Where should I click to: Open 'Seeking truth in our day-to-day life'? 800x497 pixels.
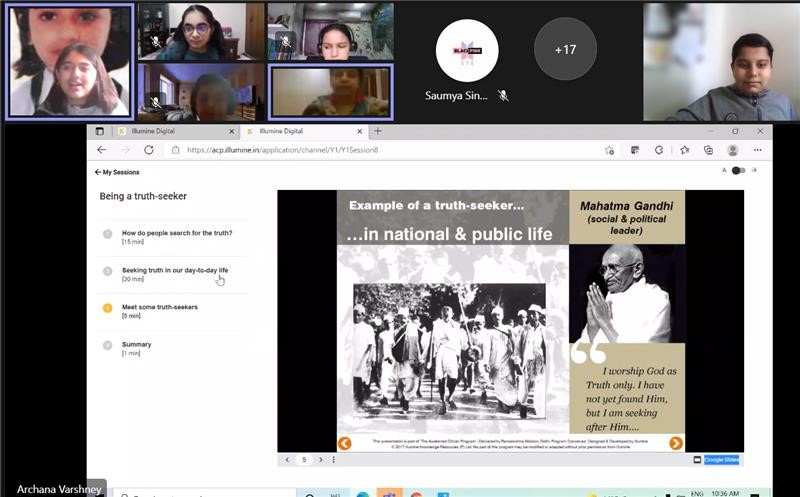click(175, 270)
